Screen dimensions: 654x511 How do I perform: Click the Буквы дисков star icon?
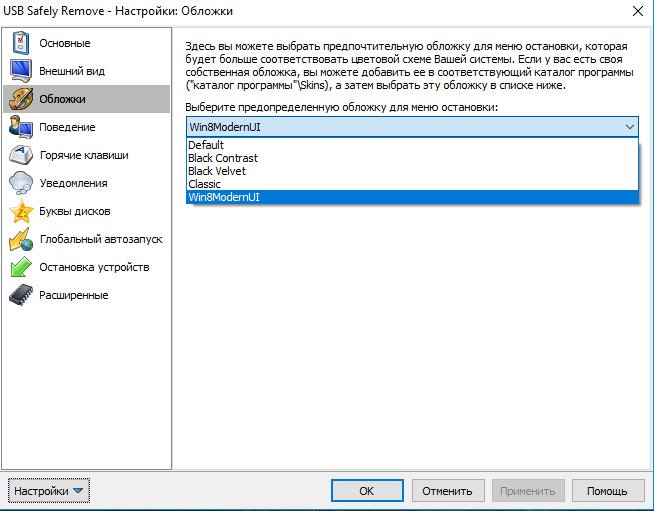21,211
